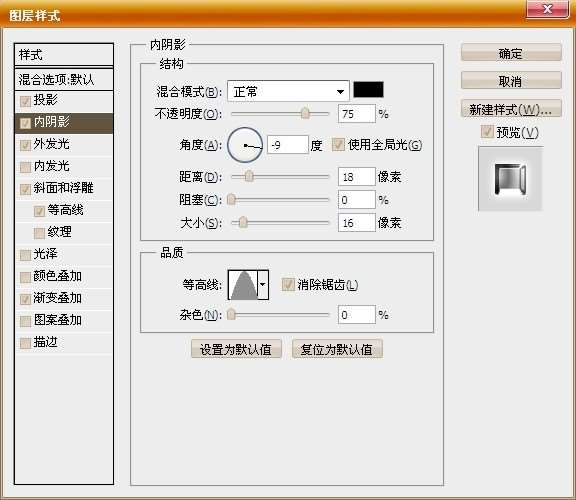The height and width of the screenshot is (500, 576).
Task: Select the 渐变叠加 style row
Action: (64, 299)
